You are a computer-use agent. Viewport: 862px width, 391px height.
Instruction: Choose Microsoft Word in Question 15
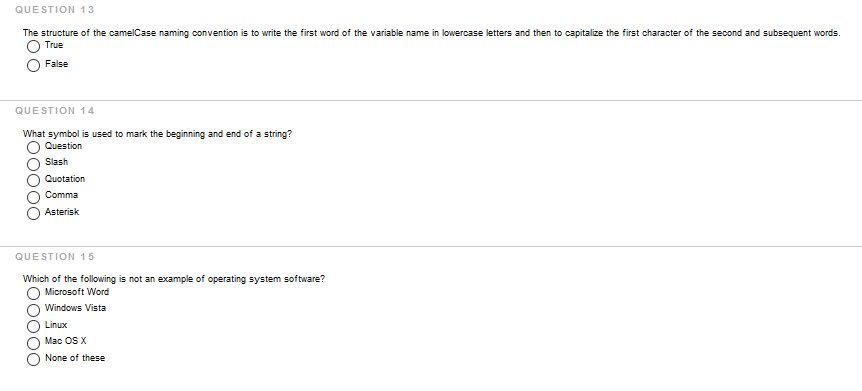tap(34, 294)
